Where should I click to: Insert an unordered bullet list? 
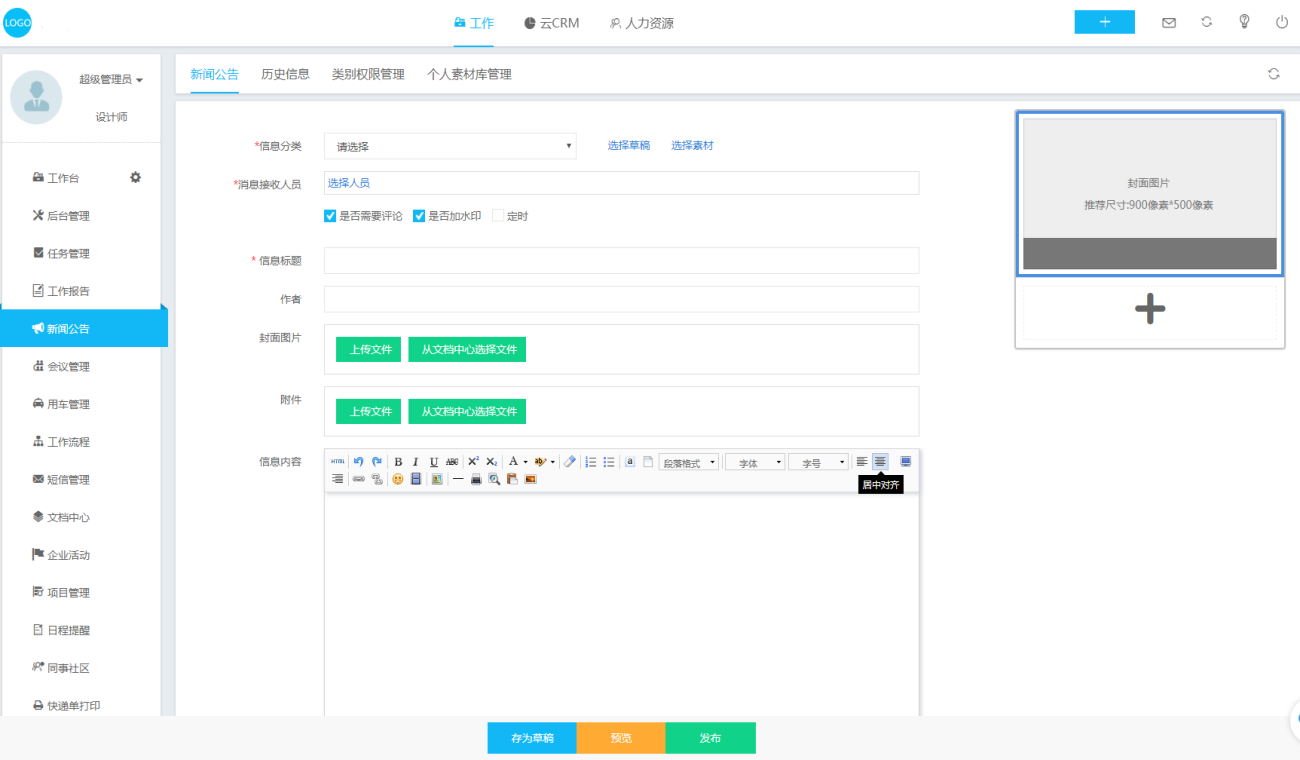tap(609, 462)
